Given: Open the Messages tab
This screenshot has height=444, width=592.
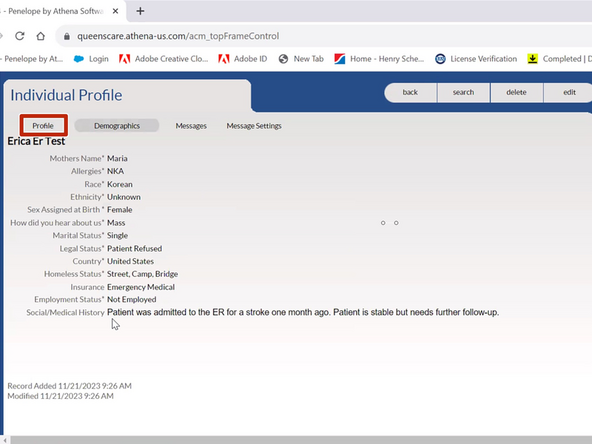Looking at the screenshot, I should point(191,126).
